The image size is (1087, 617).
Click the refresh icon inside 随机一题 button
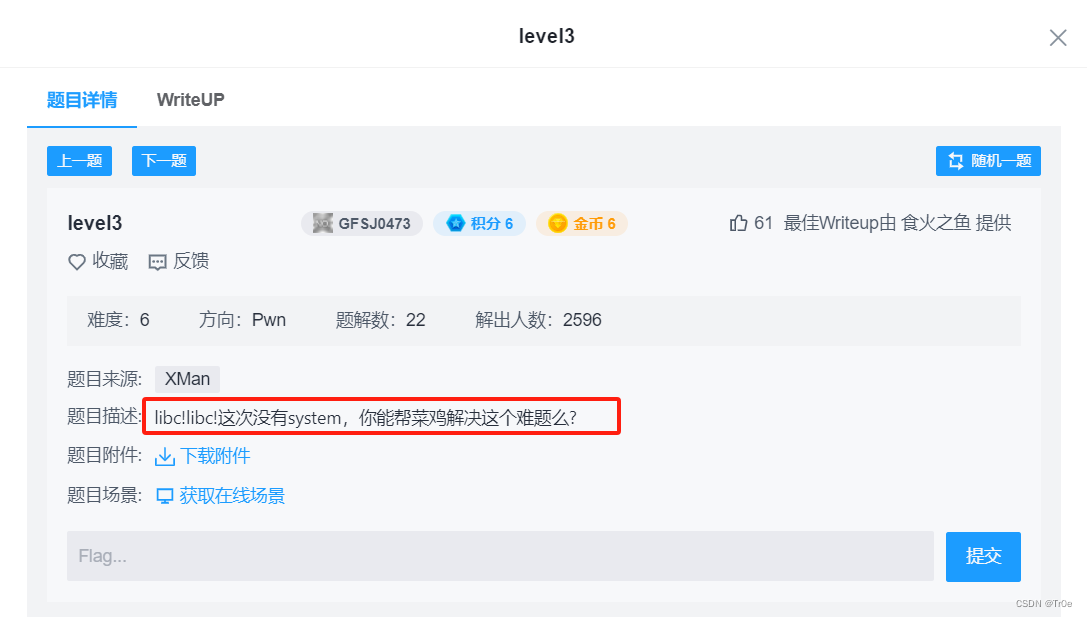click(955, 160)
